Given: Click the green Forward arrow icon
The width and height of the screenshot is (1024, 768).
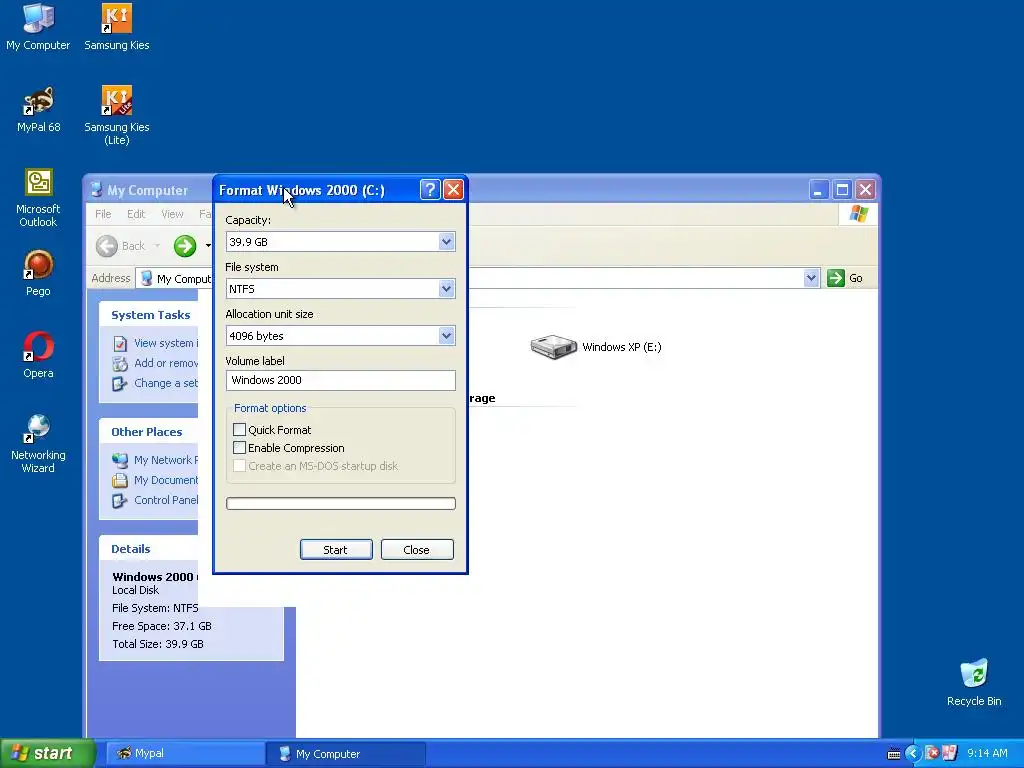Looking at the screenshot, I should 185,246.
